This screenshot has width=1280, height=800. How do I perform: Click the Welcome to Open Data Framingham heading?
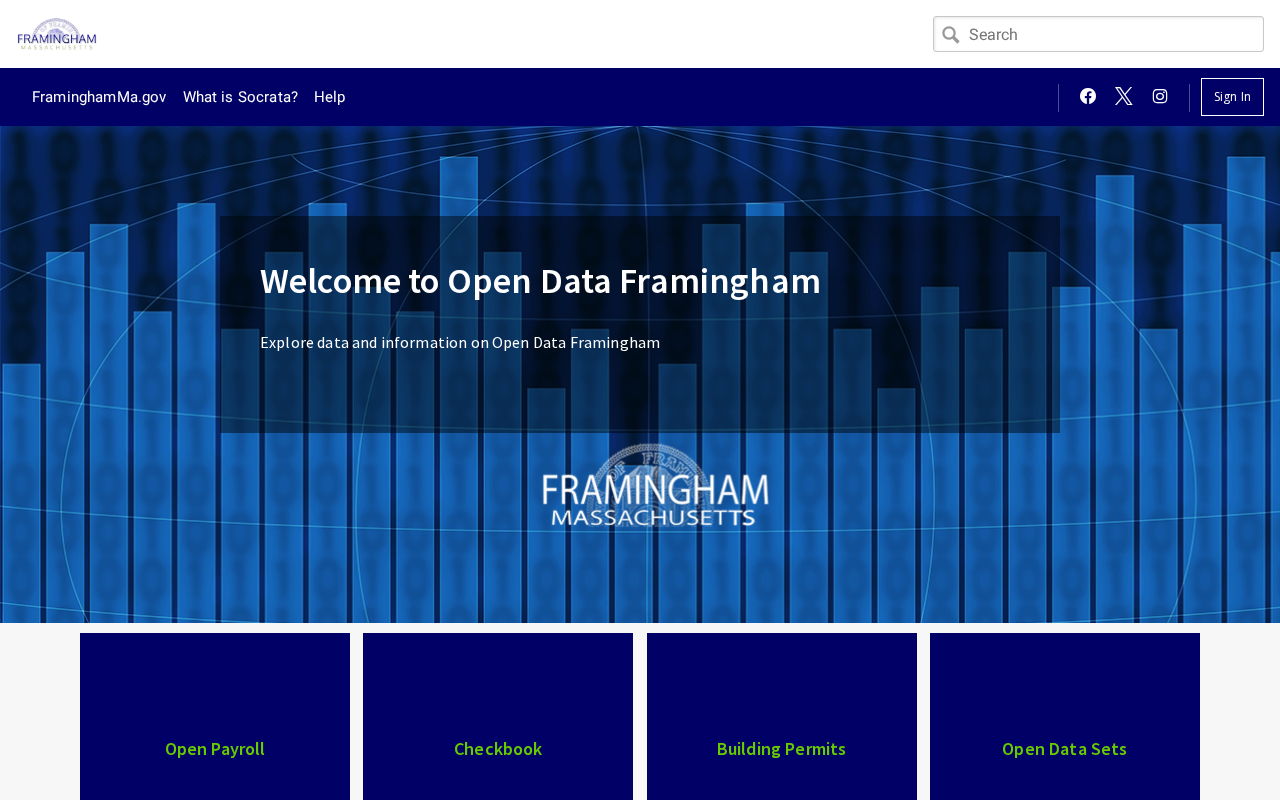[540, 281]
